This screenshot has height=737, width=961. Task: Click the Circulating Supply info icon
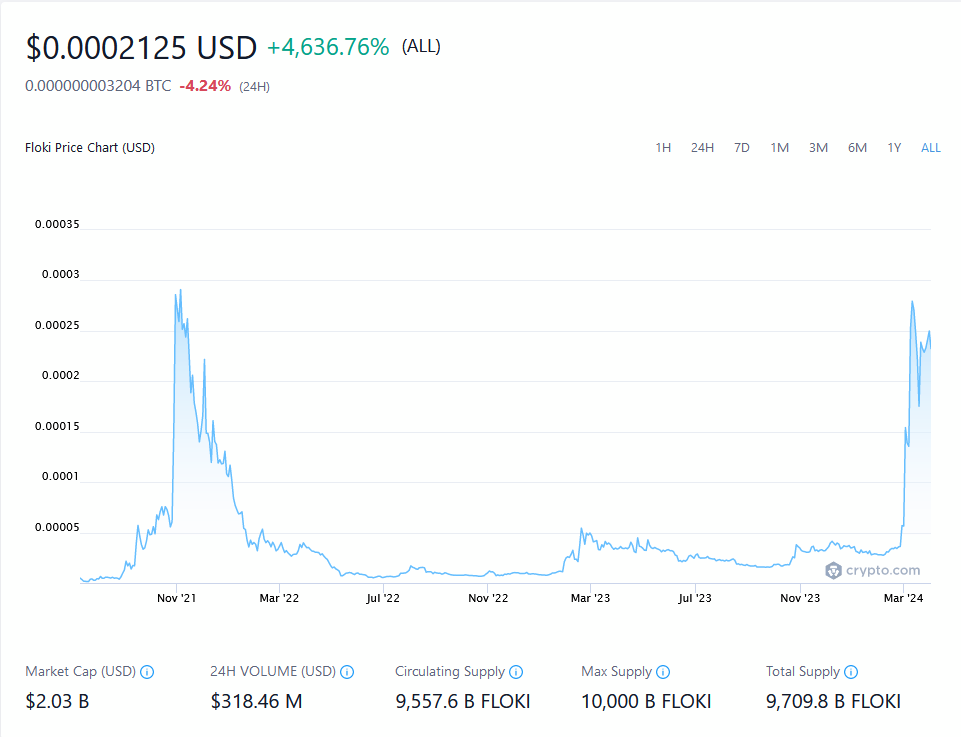click(x=515, y=672)
